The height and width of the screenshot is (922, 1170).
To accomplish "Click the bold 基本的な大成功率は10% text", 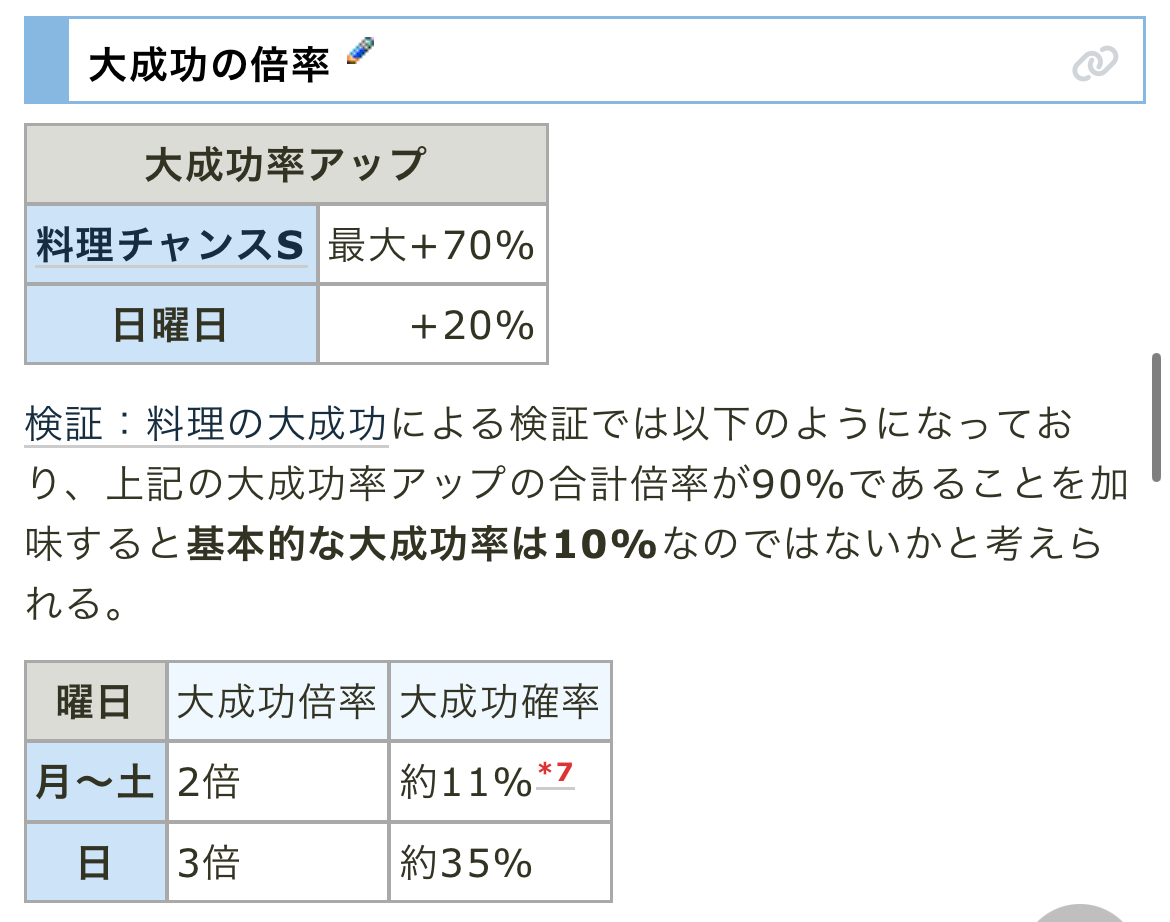I will tap(422, 543).
